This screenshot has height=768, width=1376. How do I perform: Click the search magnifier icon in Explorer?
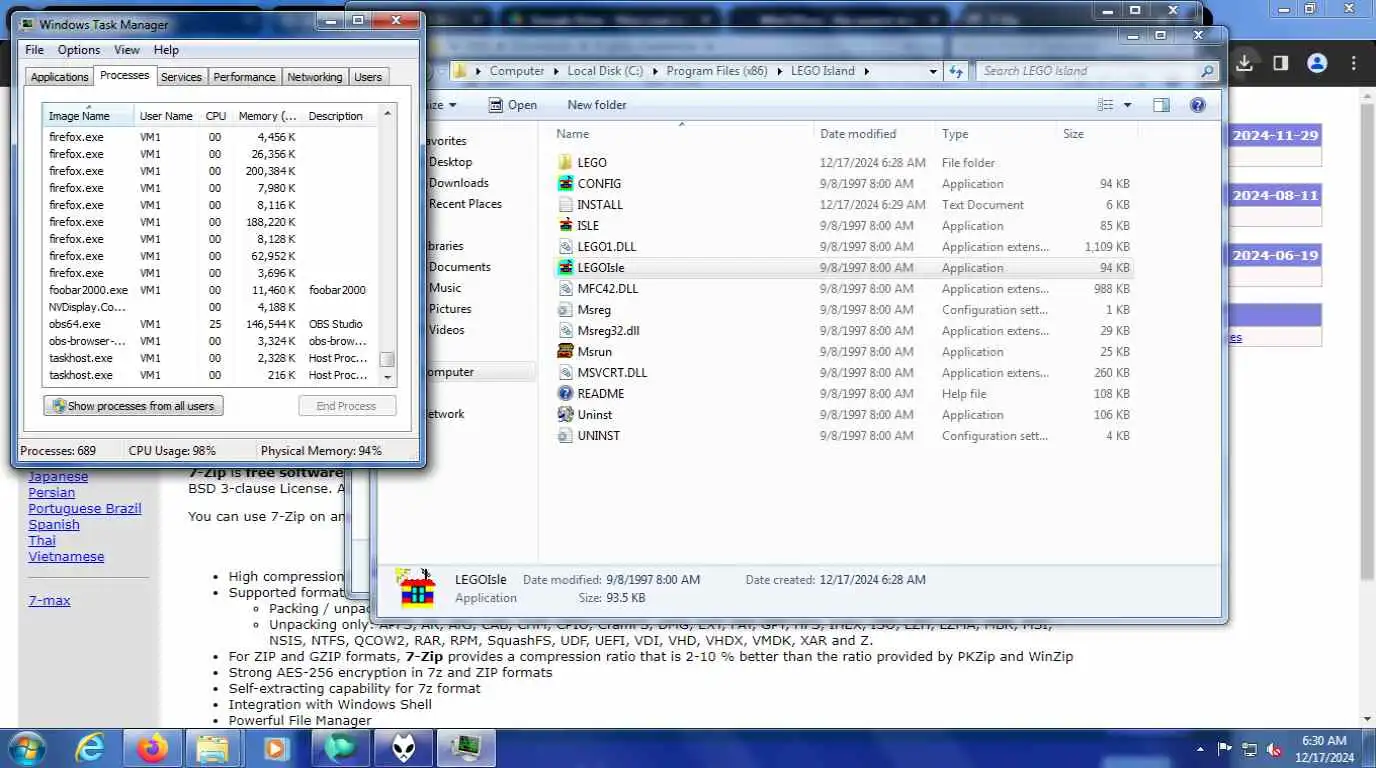click(1207, 71)
